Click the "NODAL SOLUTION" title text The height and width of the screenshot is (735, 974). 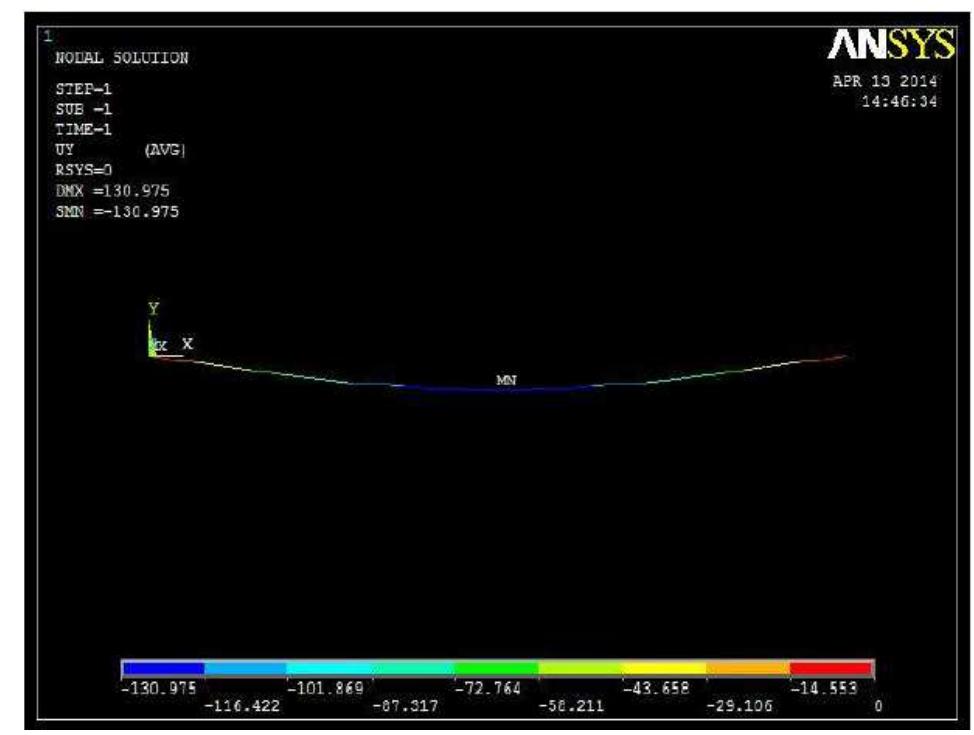click(x=122, y=58)
